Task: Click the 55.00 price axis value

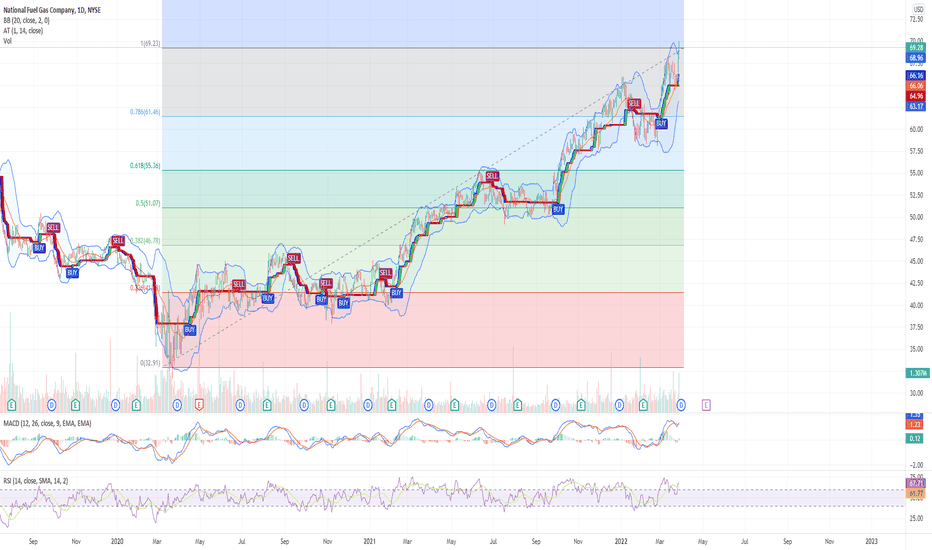Action: click(916, 173)
